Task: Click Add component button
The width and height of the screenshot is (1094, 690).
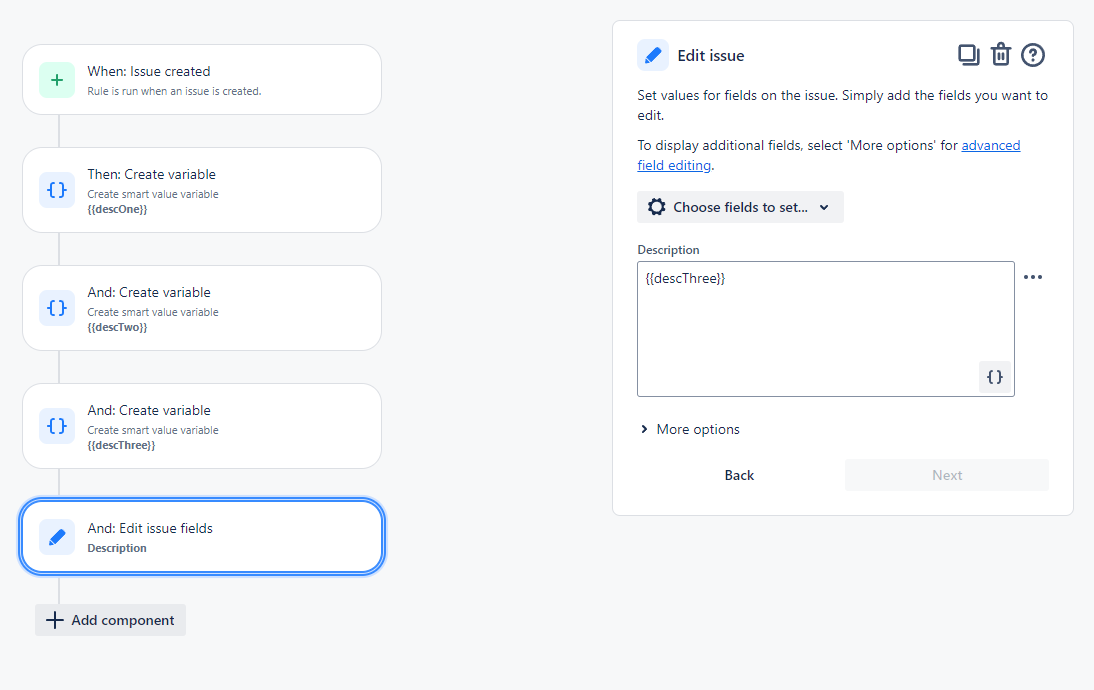Action: pos(110,620)
